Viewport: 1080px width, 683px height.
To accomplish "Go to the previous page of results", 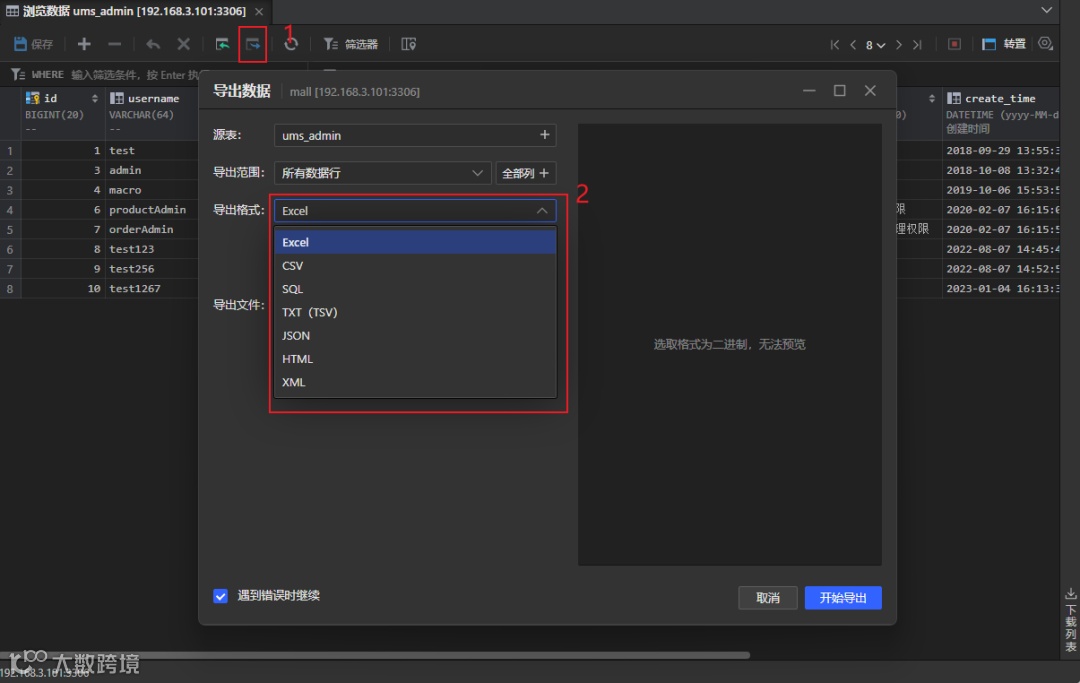I will coord(853,45).
